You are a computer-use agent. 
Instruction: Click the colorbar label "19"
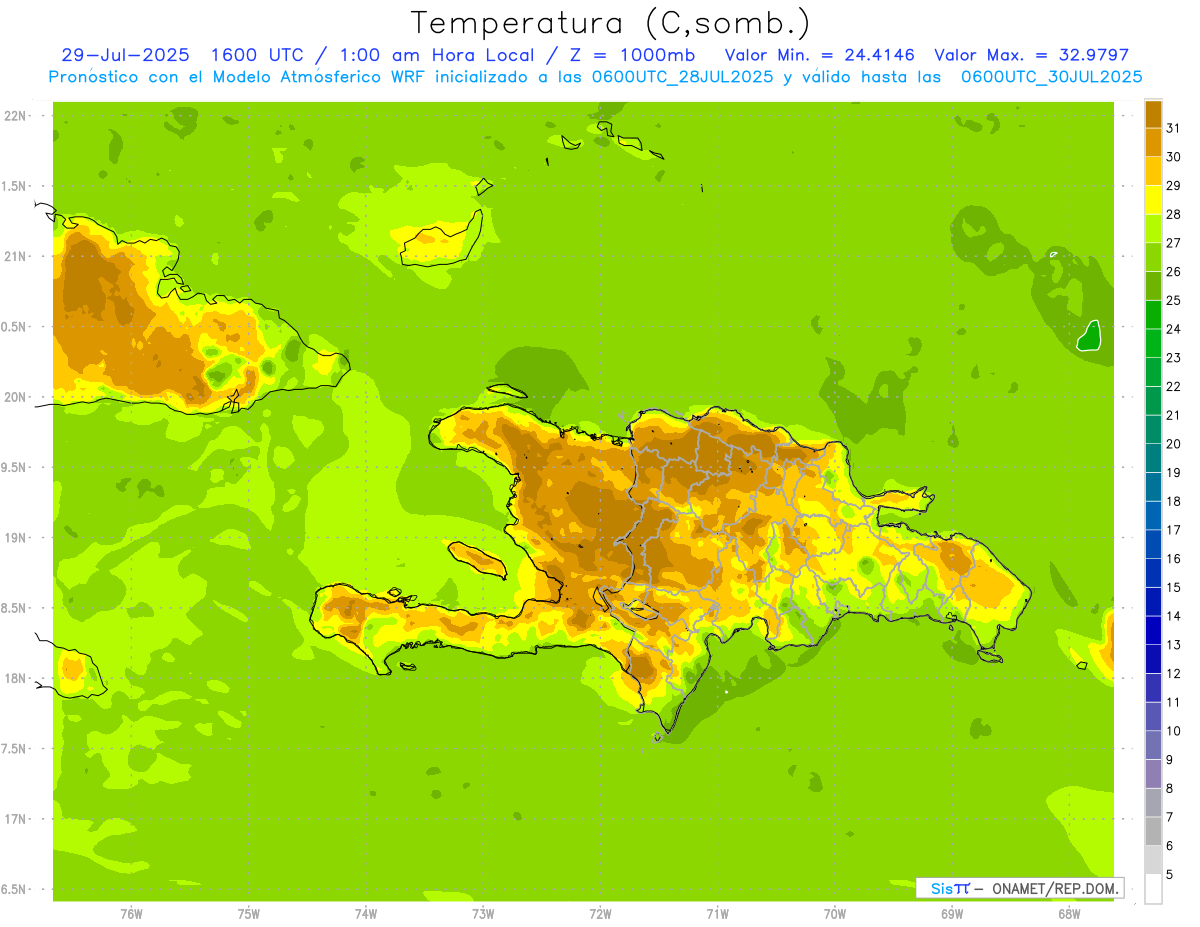(x=1173, y=473)
